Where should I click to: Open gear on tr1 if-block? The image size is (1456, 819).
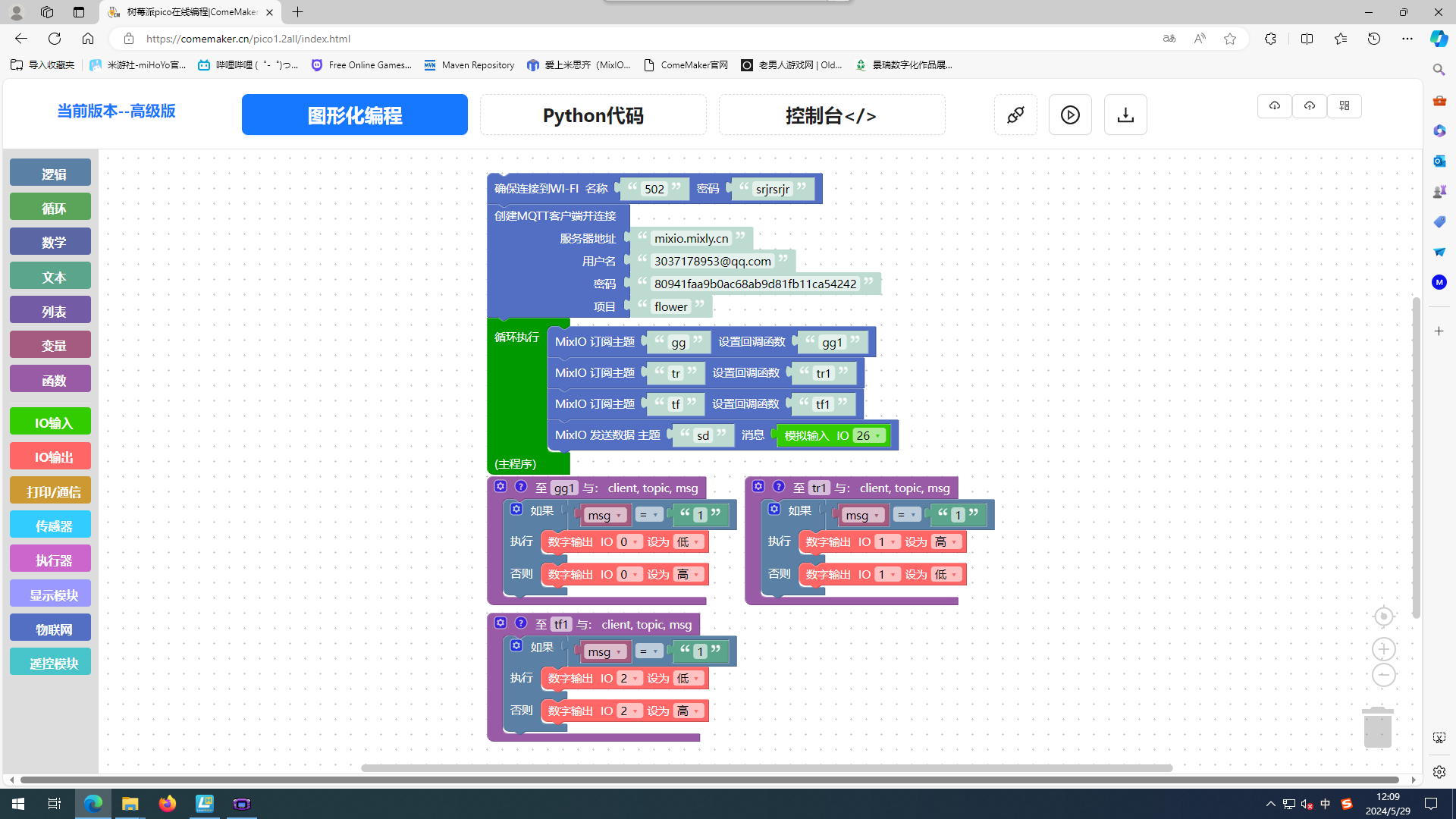pyautogui.click(x=774, y=509)
